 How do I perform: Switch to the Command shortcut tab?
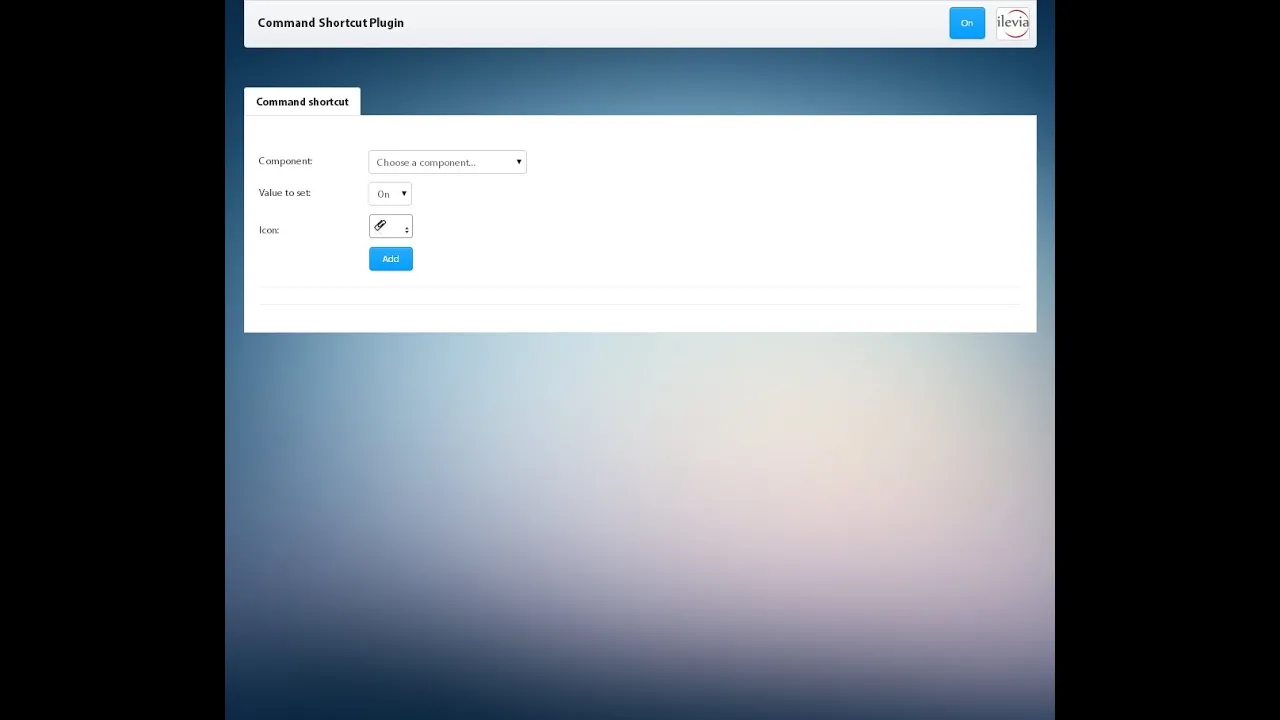point(302,102)
